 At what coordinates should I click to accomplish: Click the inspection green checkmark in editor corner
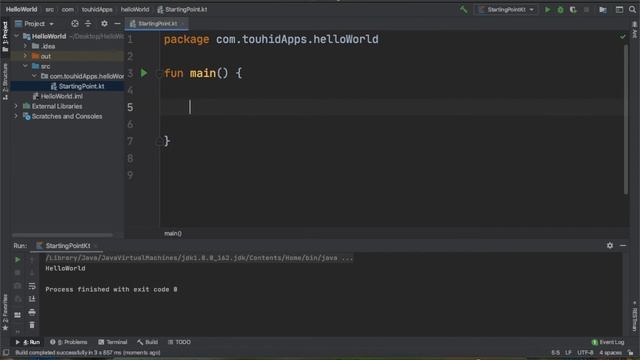pyautogui.click(x=622, y=37)
